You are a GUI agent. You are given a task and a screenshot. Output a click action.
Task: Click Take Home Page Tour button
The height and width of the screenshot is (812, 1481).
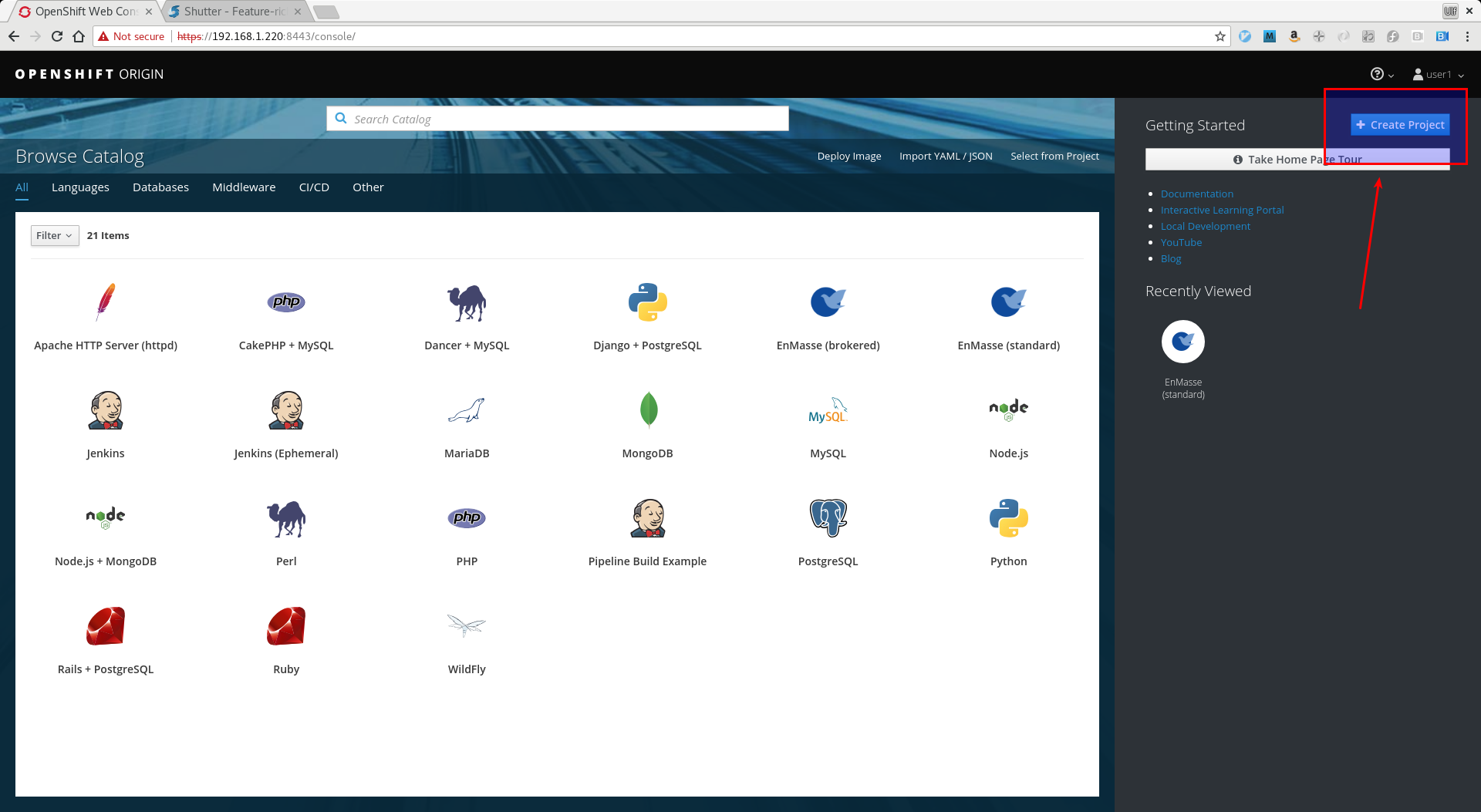coord(1297,160)
